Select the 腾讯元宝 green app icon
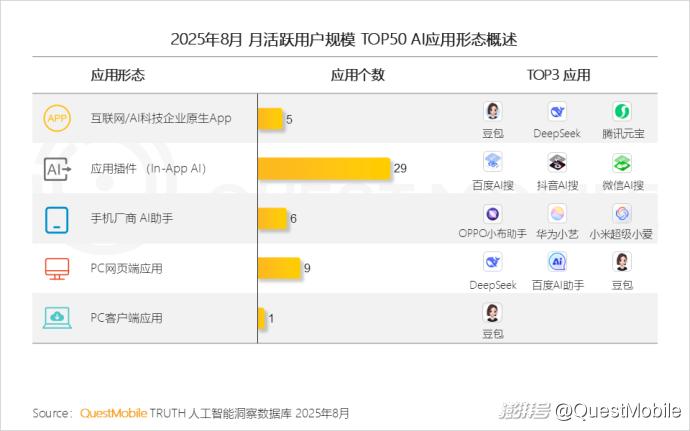 pyautogui.click(x=622, y=112)
